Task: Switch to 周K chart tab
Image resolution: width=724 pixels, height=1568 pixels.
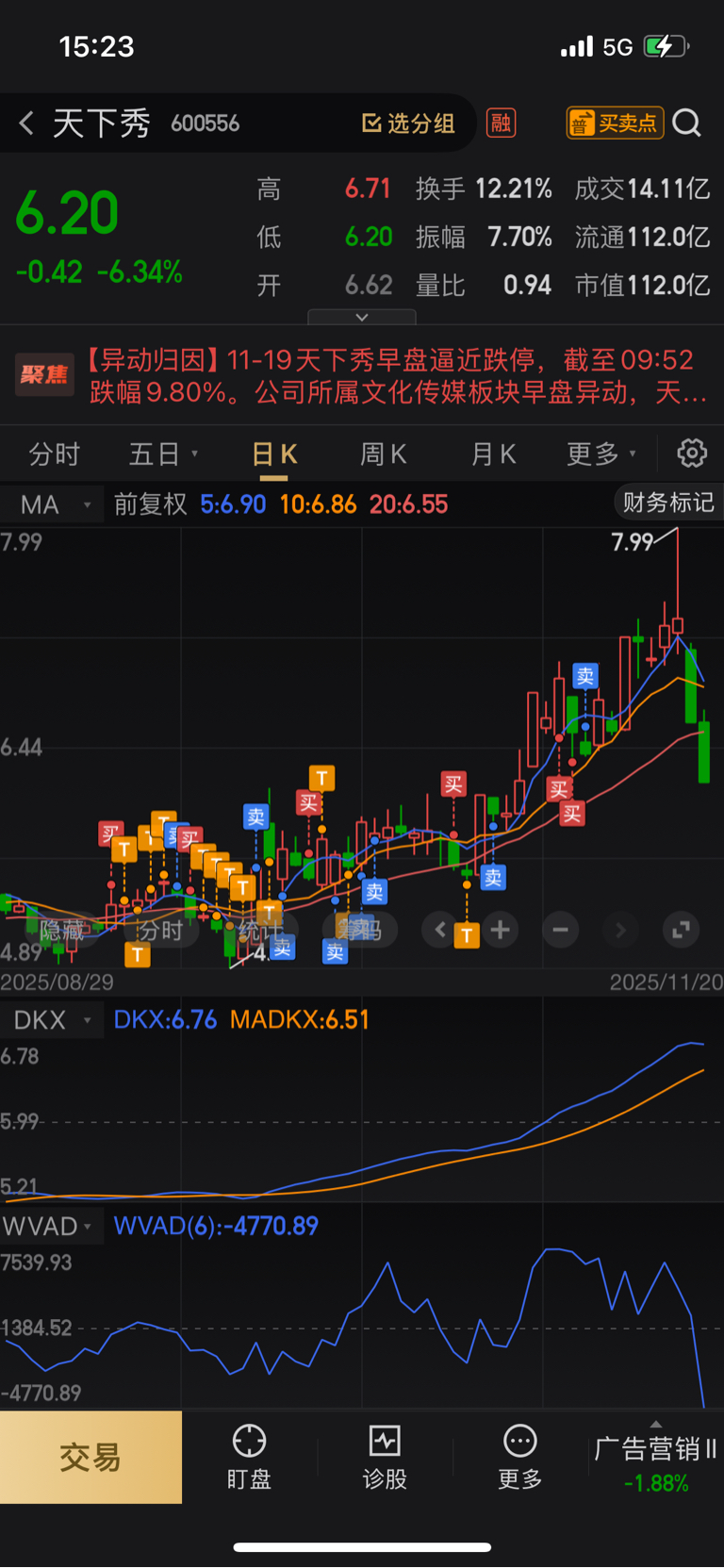Action: [x=383, y=454]
